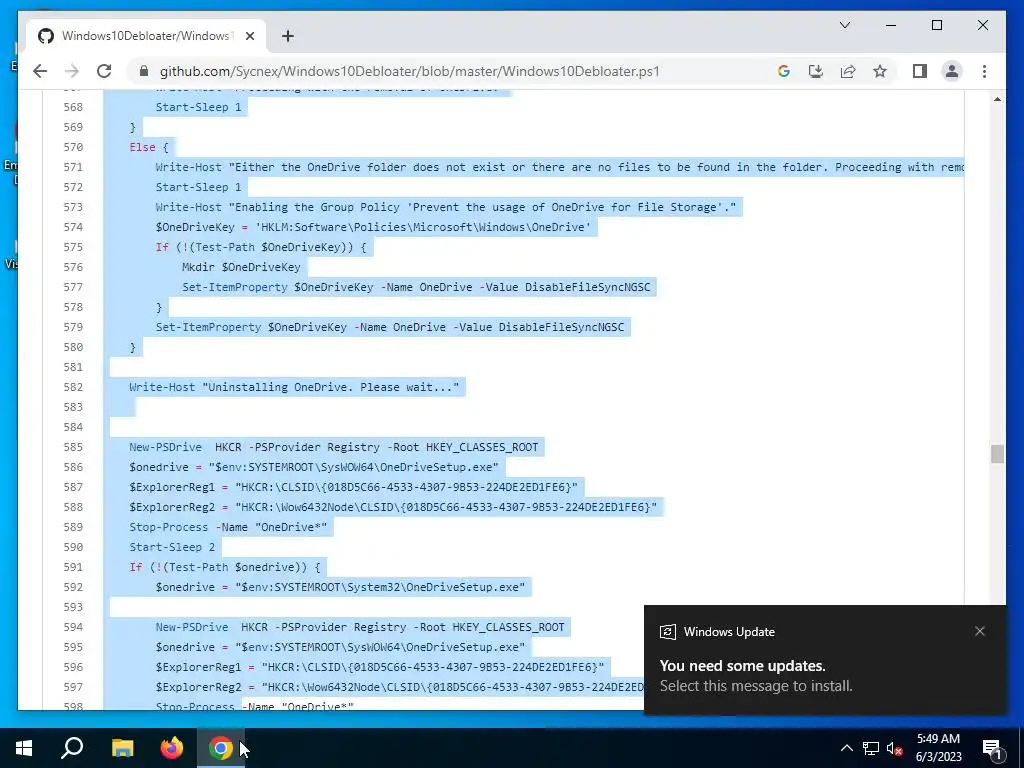Install the page via the download icon
1024x768 pixels.
tap(816, 71)
